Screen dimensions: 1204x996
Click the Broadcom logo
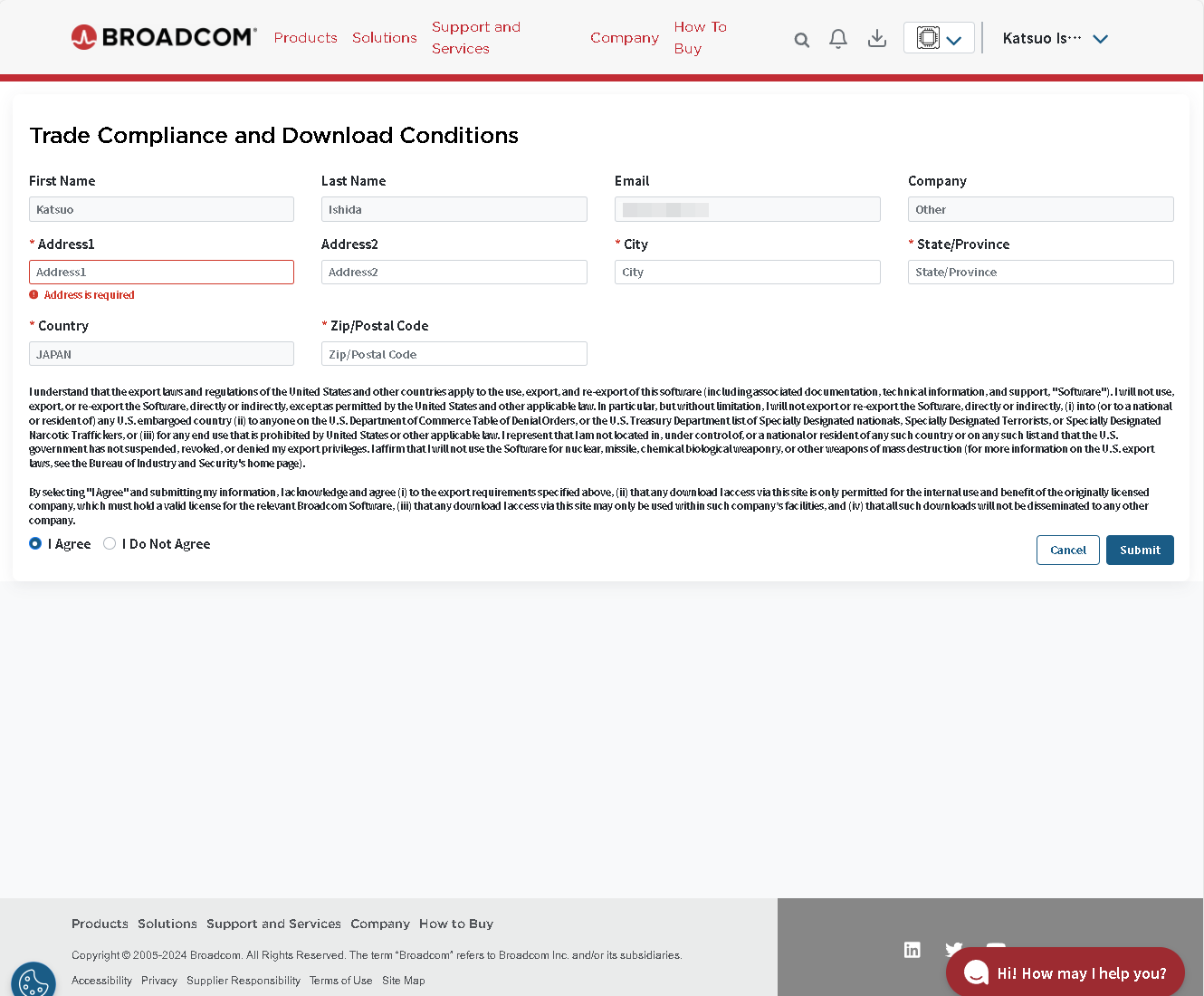[x=164, y=37]
